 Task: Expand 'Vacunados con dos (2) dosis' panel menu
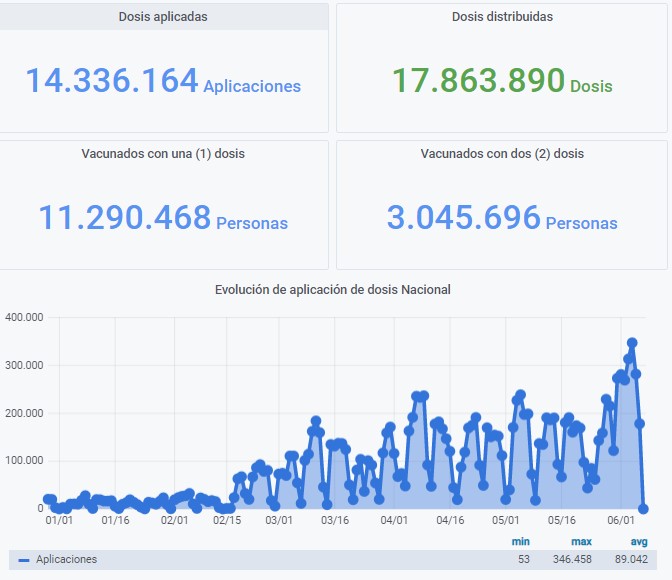click(502, 154)
